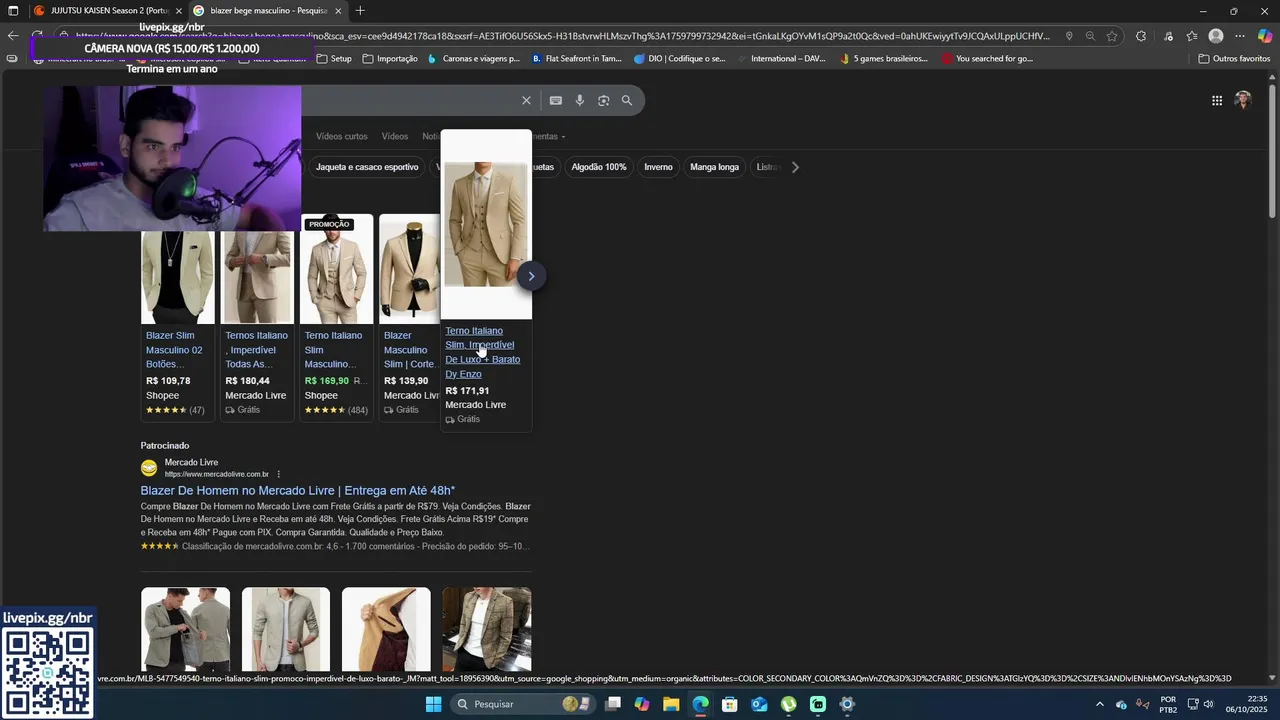Add page to favorites star icon

pos(1112,36)
